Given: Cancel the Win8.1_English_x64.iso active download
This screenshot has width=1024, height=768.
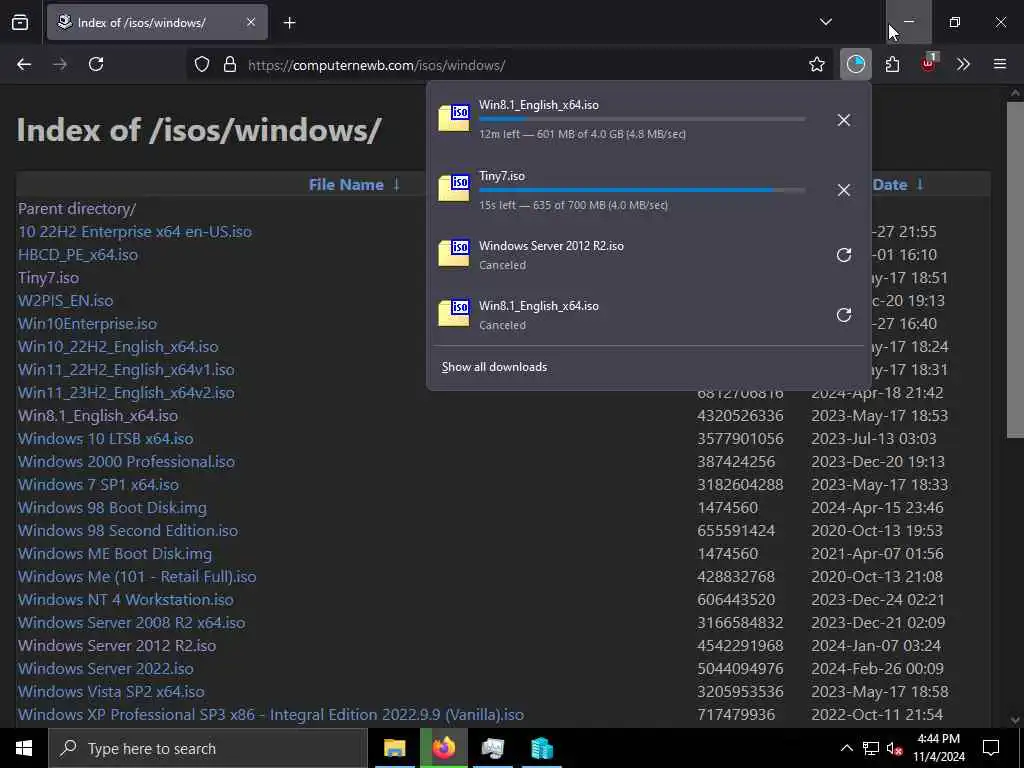Looking at the screenshot, I should tap(844, 120).
